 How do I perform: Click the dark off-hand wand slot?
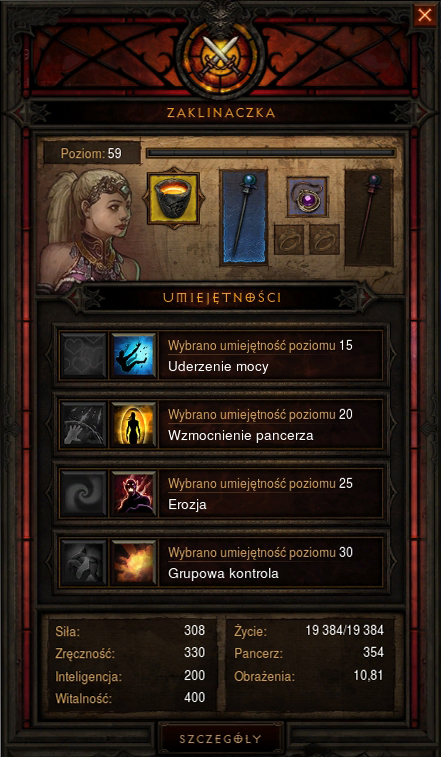[369, 217]
